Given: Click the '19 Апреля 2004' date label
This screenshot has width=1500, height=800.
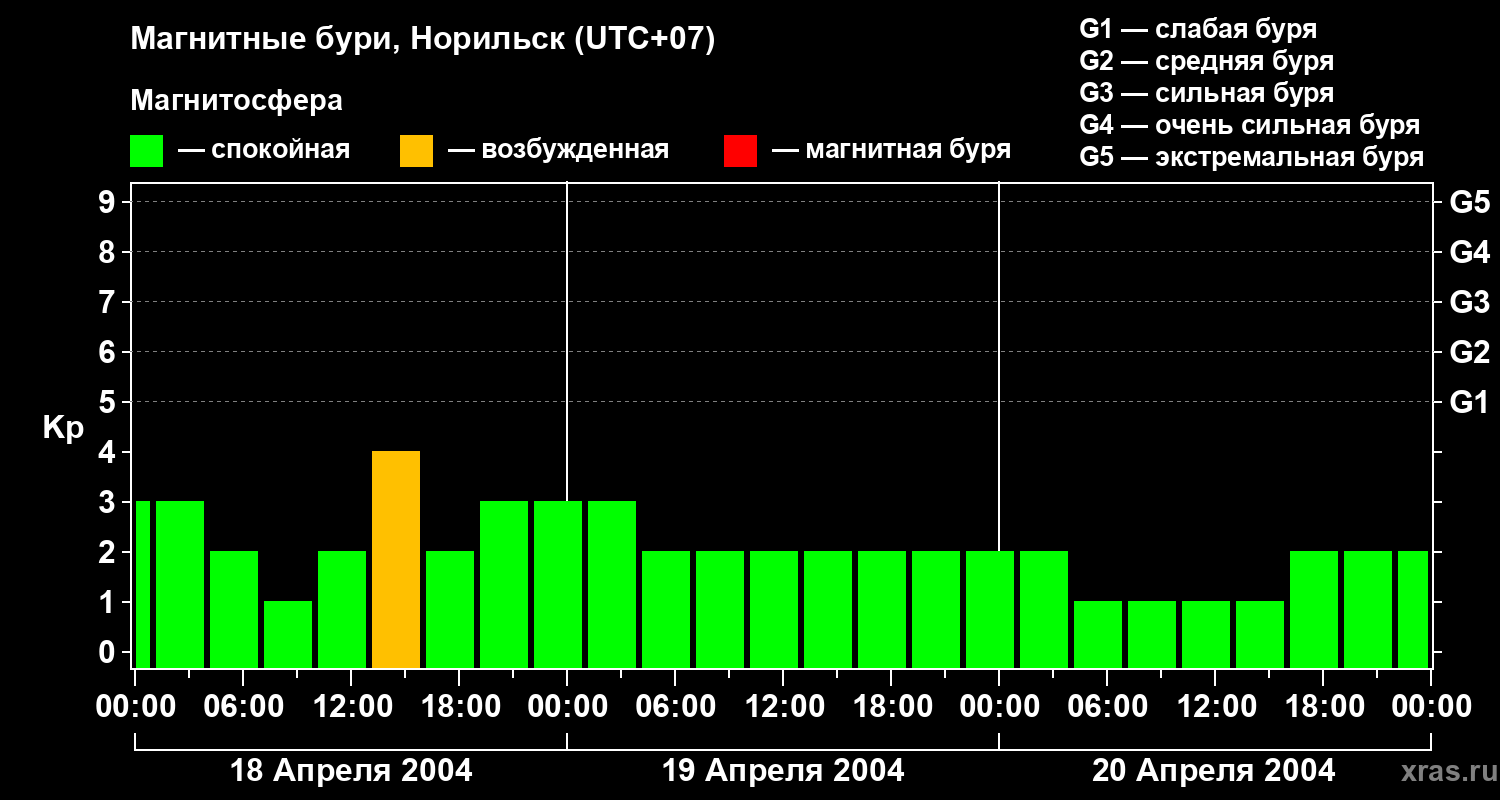Looking at the screenshot, I should pyautogui.click(x=783, y=771).
